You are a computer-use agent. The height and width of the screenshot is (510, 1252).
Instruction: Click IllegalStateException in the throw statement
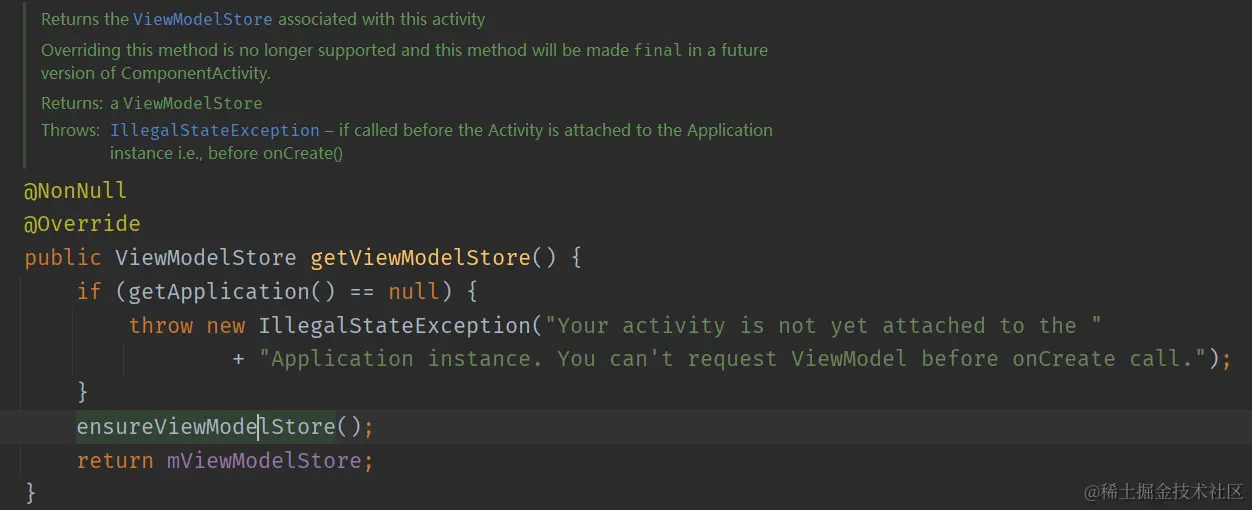coord(394,325)
